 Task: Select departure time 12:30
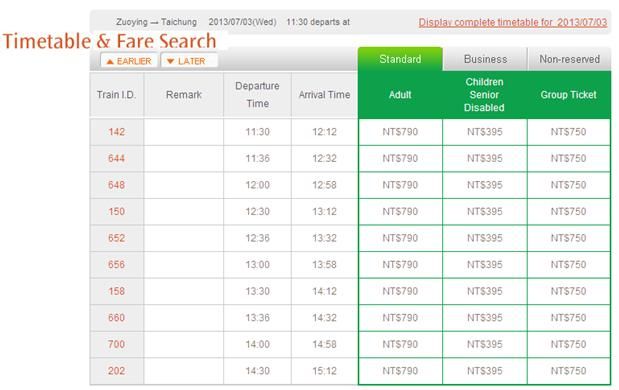[257, 212]
